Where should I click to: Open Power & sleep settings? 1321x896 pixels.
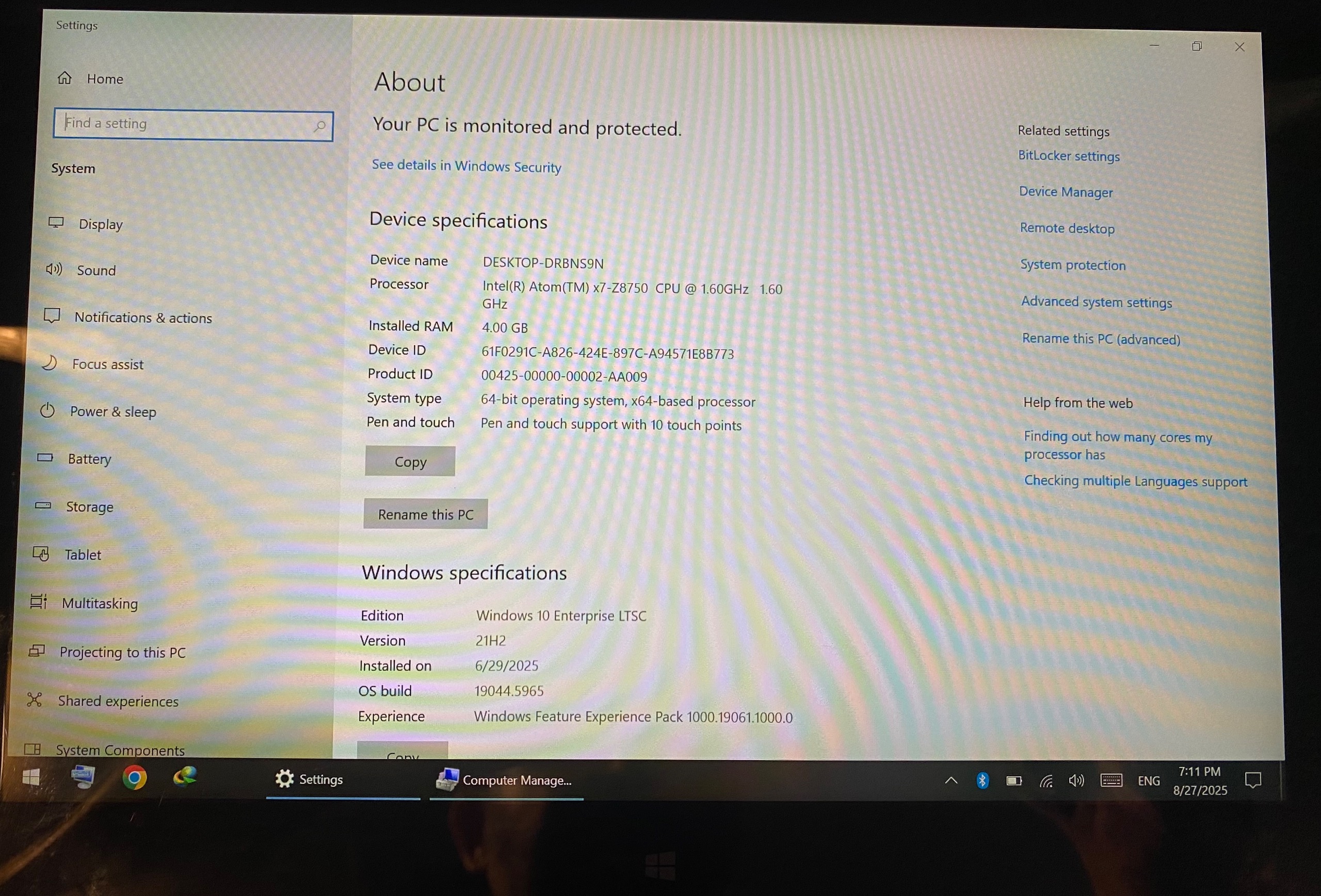click(x=98, y=411)
